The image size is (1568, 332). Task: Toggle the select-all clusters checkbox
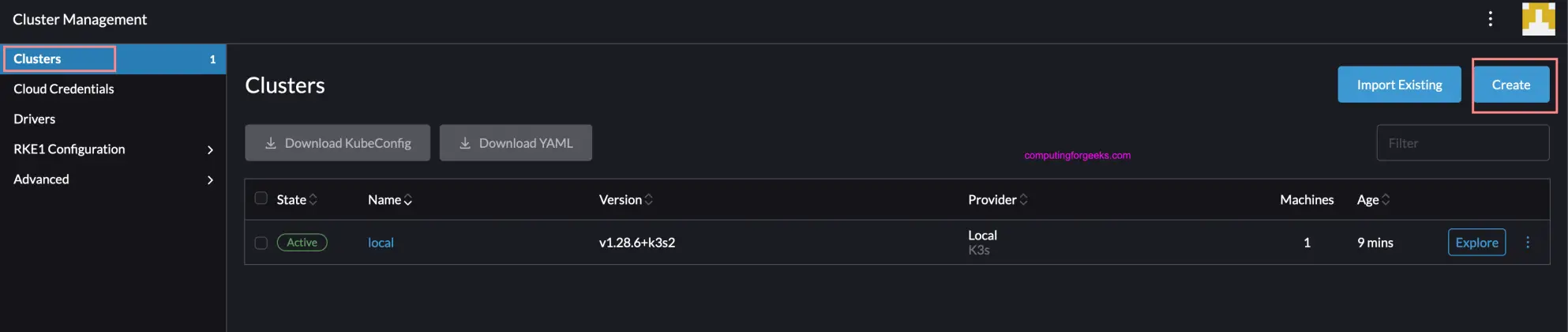pos(261,198)
